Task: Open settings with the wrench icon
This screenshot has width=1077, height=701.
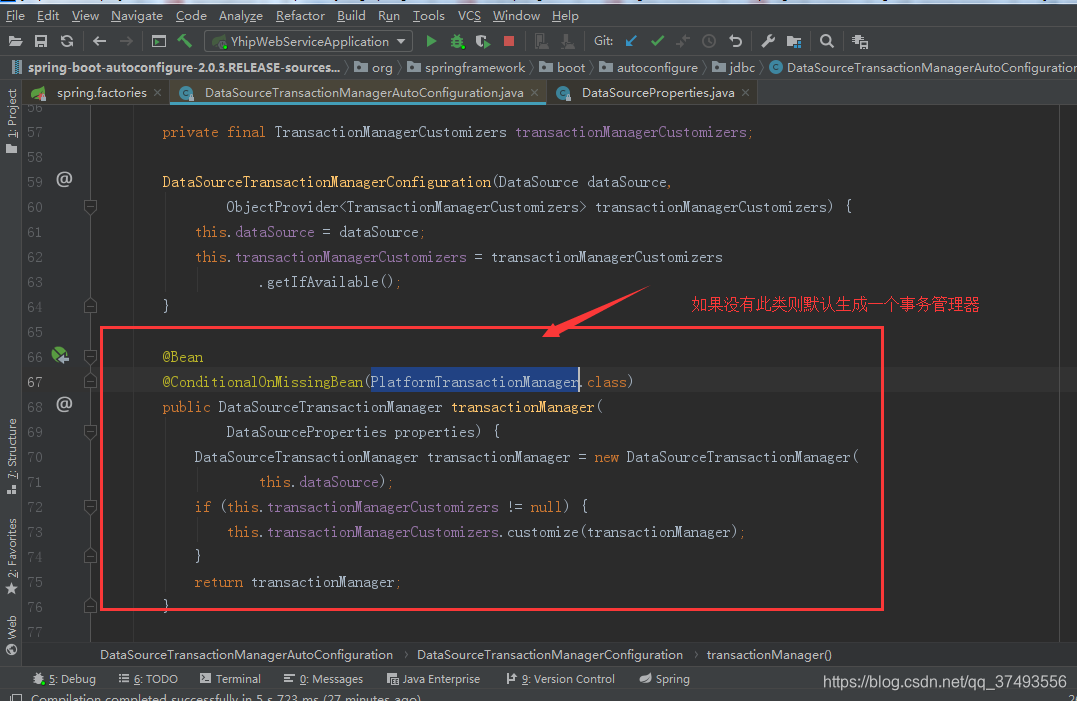Action: (768, 41)
